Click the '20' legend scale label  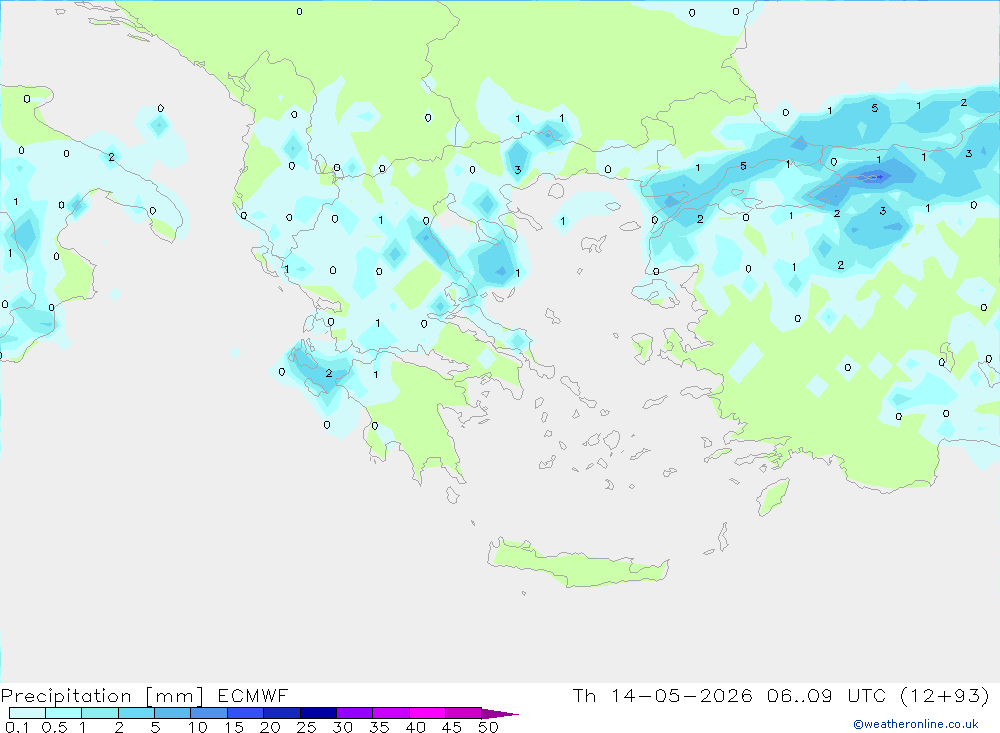point(270,727)
